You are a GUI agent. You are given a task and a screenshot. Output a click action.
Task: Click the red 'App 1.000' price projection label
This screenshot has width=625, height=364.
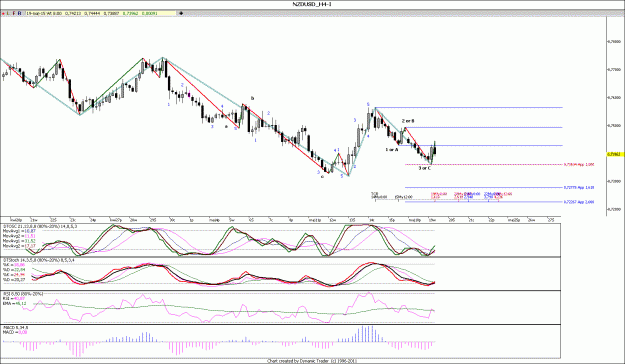tap(579, 164)
